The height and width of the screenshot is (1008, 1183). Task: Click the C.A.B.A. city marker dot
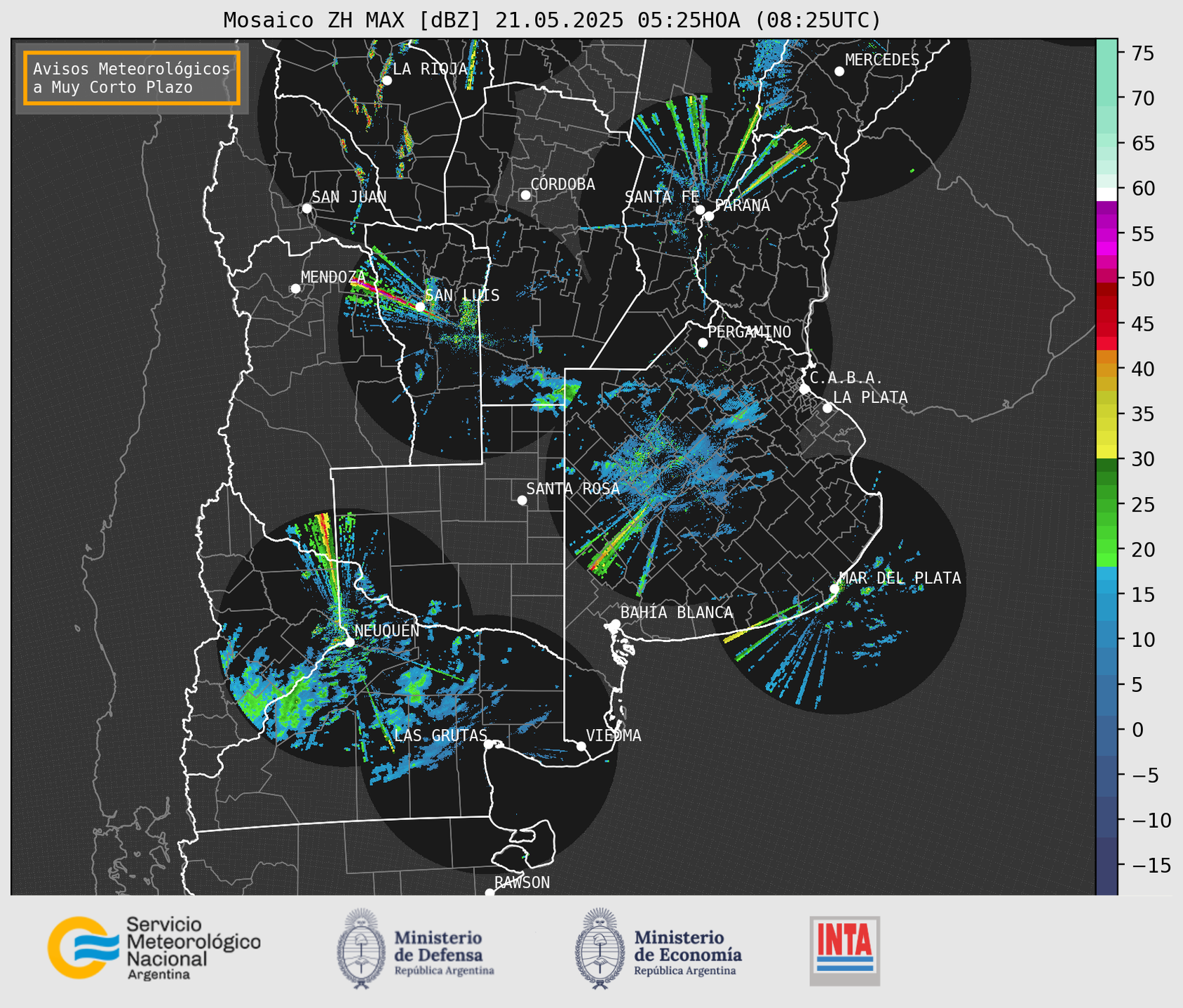click(x=804, y=389)
